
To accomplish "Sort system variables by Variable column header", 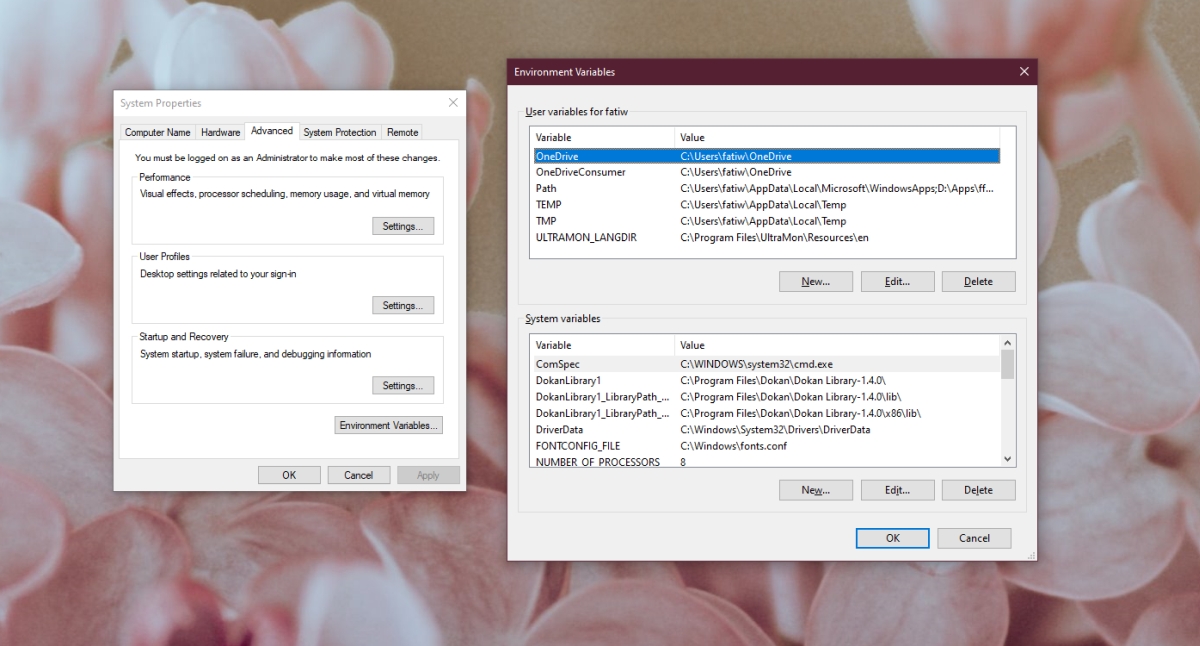I will click(603, 345).
